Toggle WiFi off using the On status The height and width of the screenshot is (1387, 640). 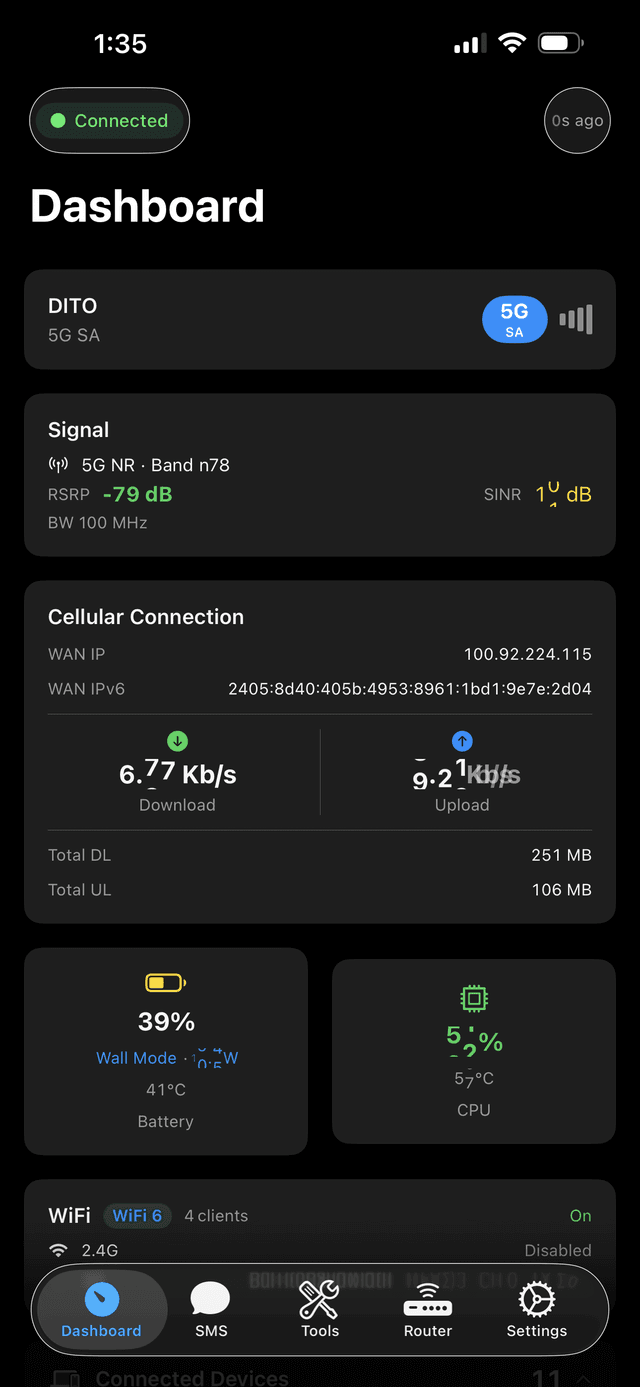(x=580, y=1215)
